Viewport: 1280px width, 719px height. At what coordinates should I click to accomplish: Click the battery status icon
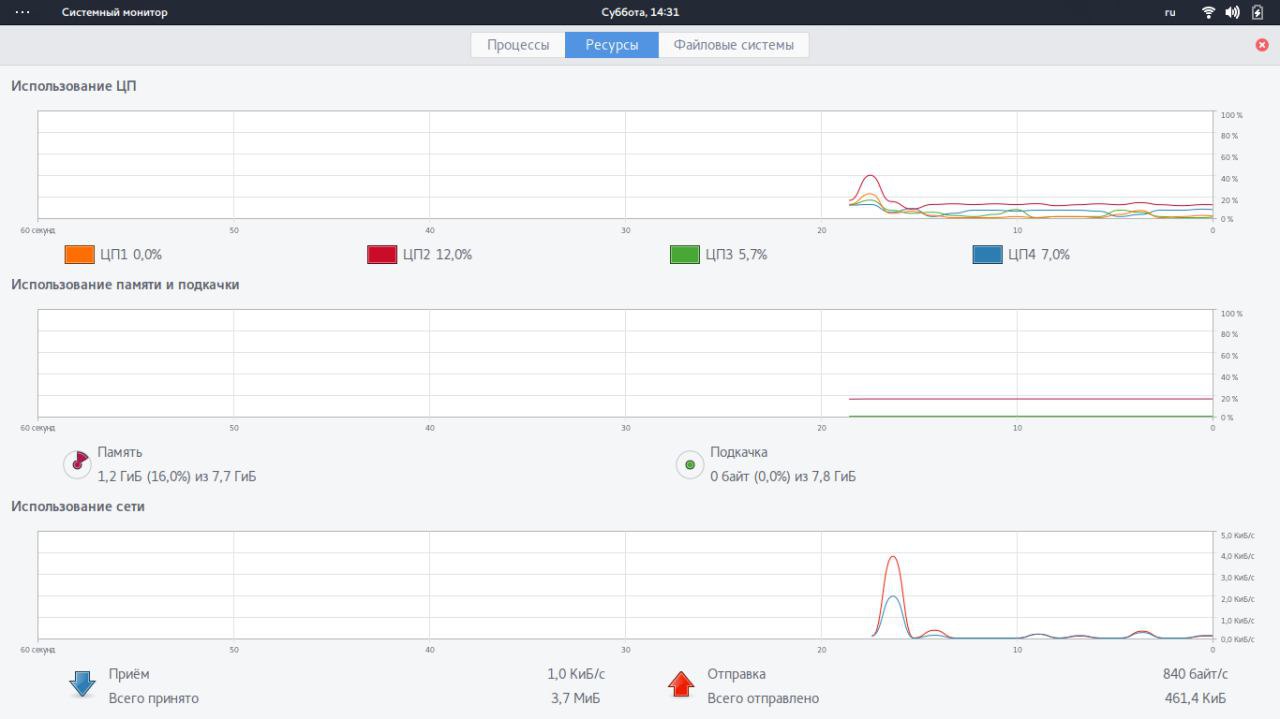pyautogui.click(x=1258, y=12)
